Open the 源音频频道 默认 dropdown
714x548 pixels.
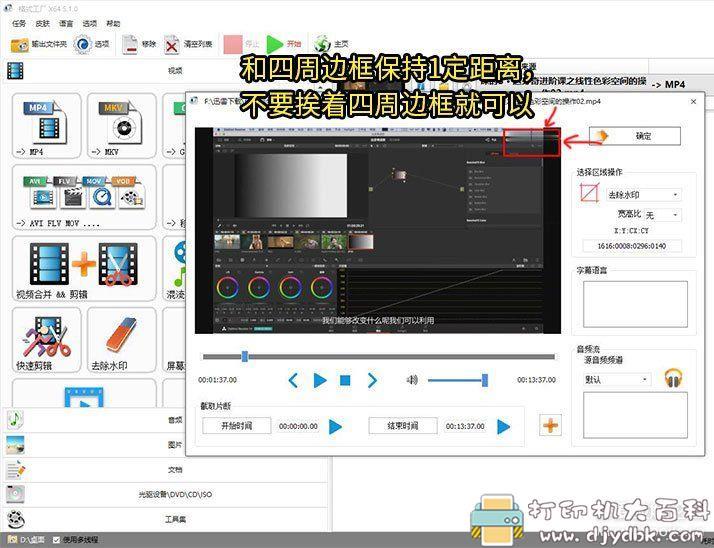[x=617, y=379]
